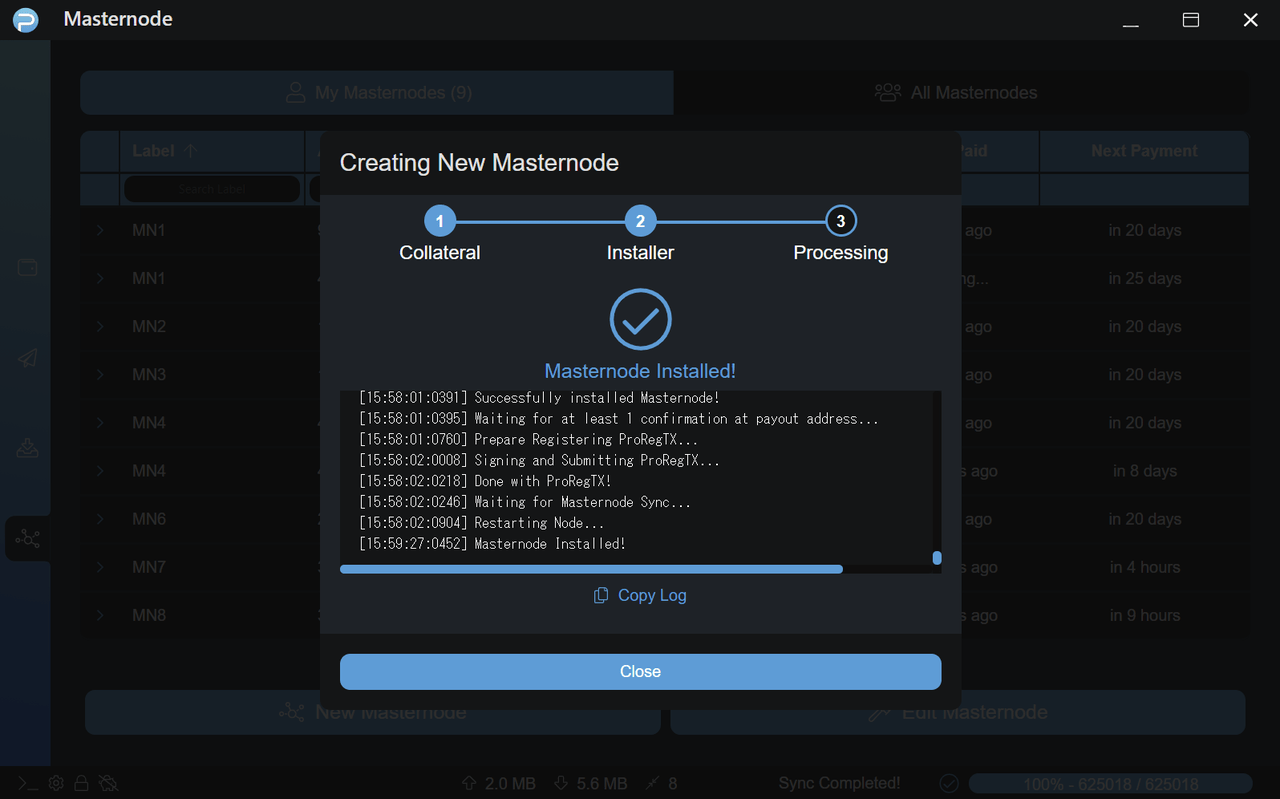Expand the MN6 row details

[x=100, y=519]
